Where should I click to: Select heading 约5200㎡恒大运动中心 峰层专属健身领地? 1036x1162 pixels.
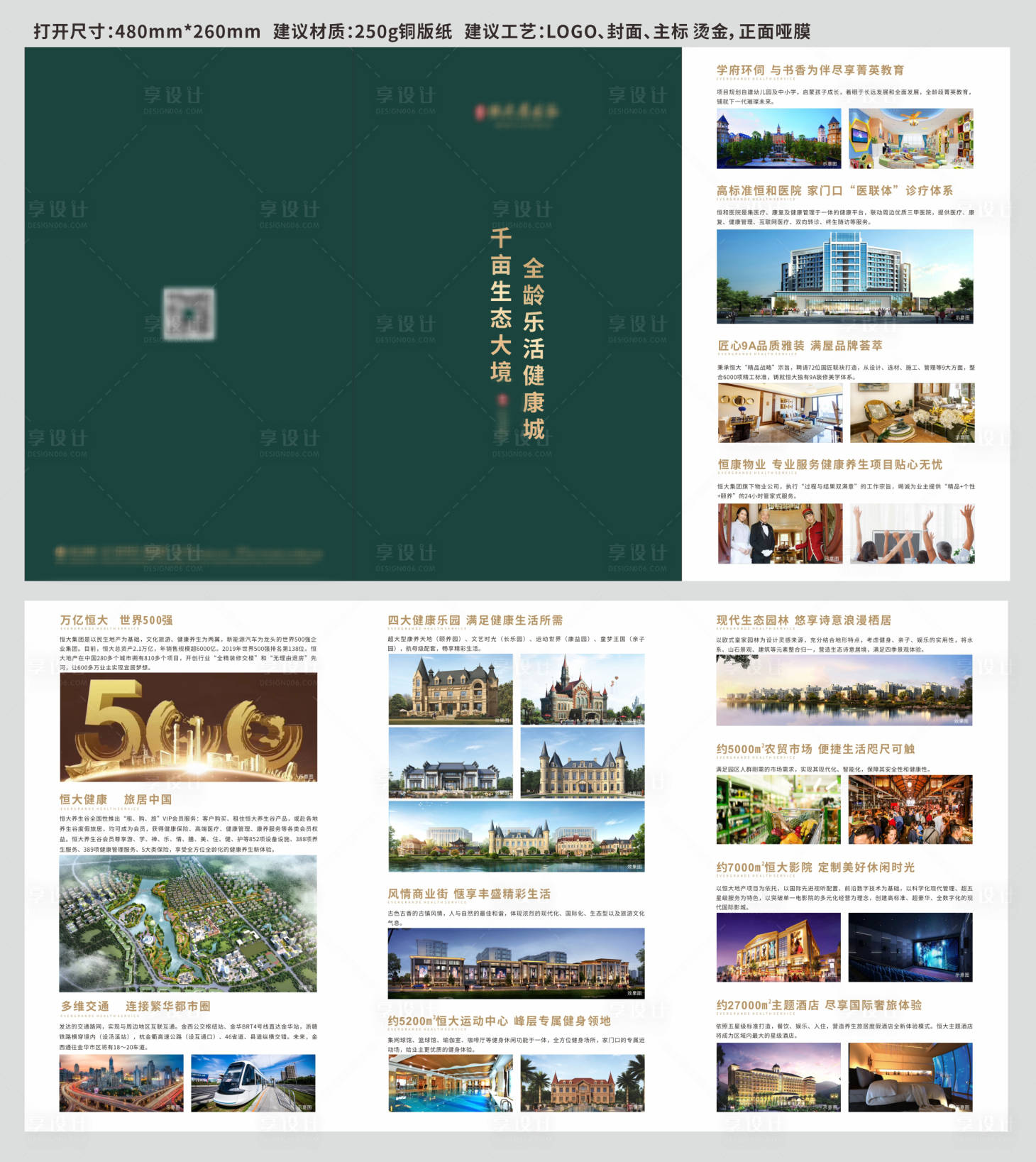point(499,1021)
